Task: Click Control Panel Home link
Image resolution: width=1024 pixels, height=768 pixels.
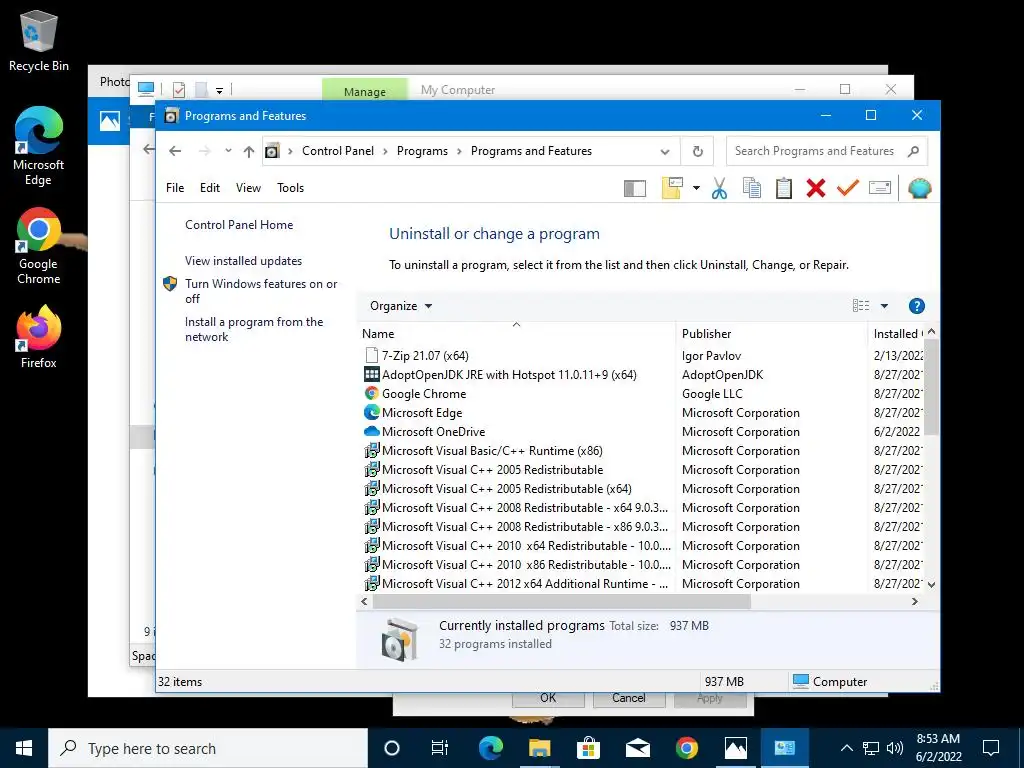Action: [x=239, y=225]
